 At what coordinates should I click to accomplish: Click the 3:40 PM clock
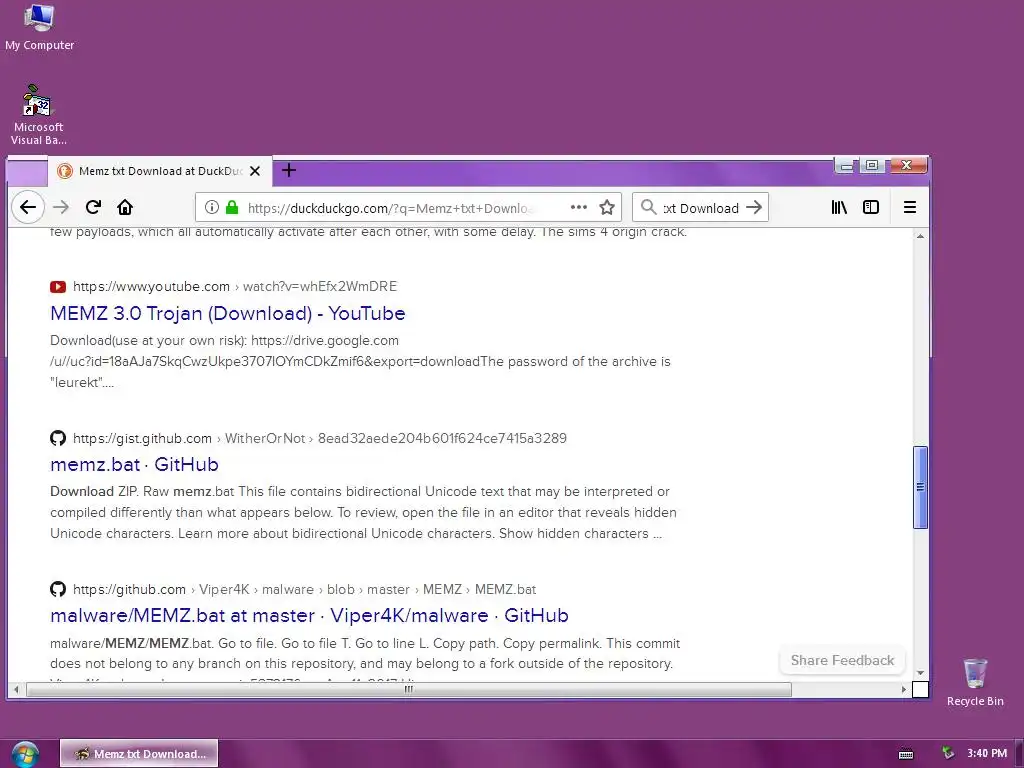pyautogui.click(x=987, y=753)
